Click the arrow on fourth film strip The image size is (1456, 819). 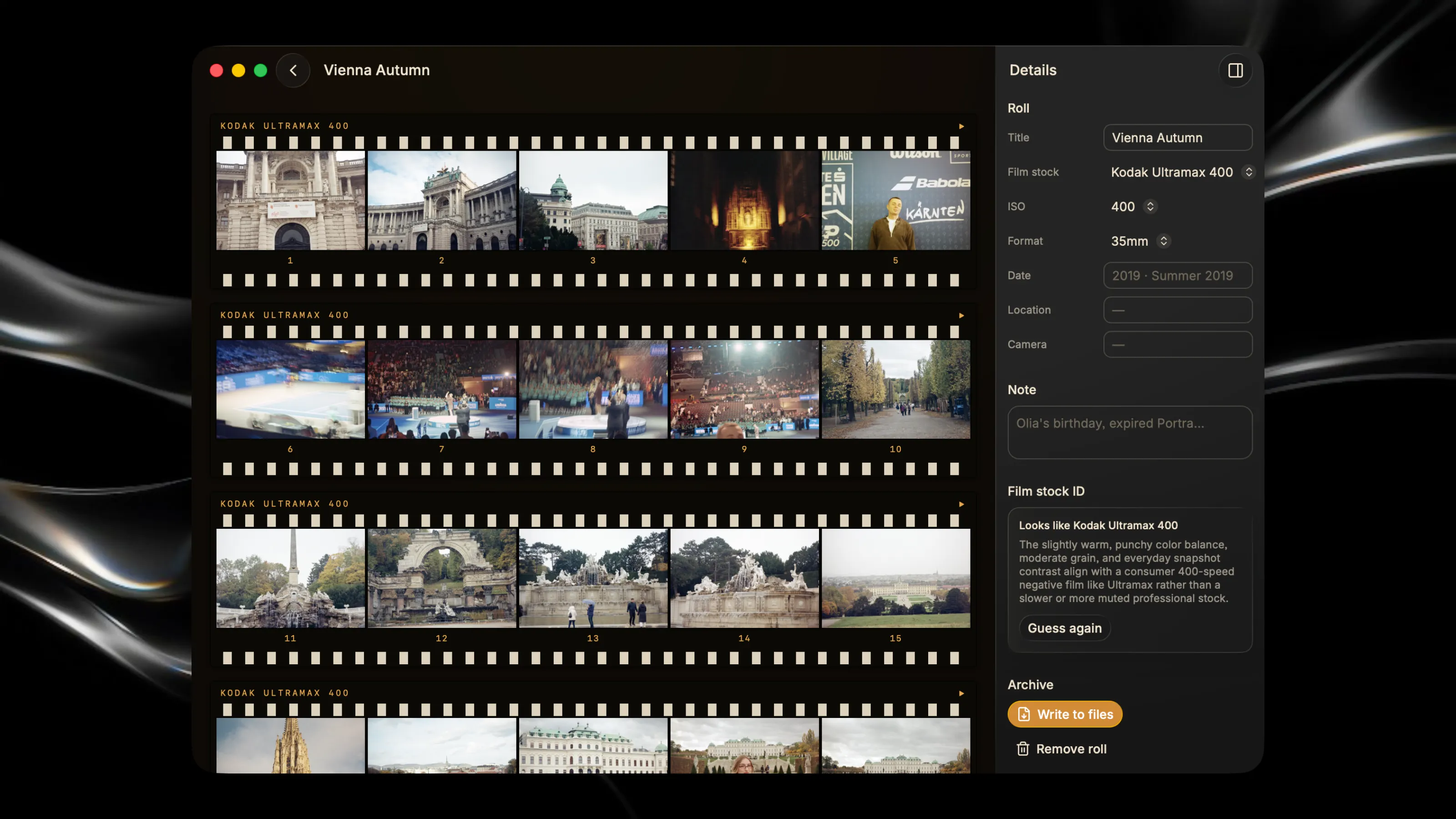[961, 693]
